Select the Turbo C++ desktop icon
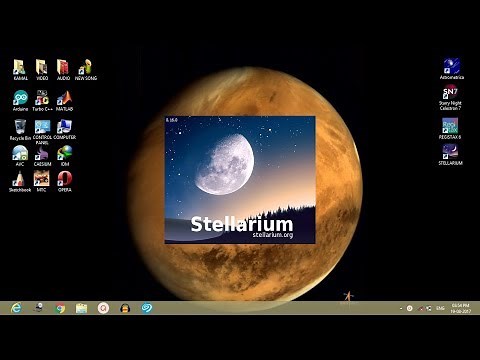Image resolution: width=480 pixels, height=360 pixels. tap(42, 101)
